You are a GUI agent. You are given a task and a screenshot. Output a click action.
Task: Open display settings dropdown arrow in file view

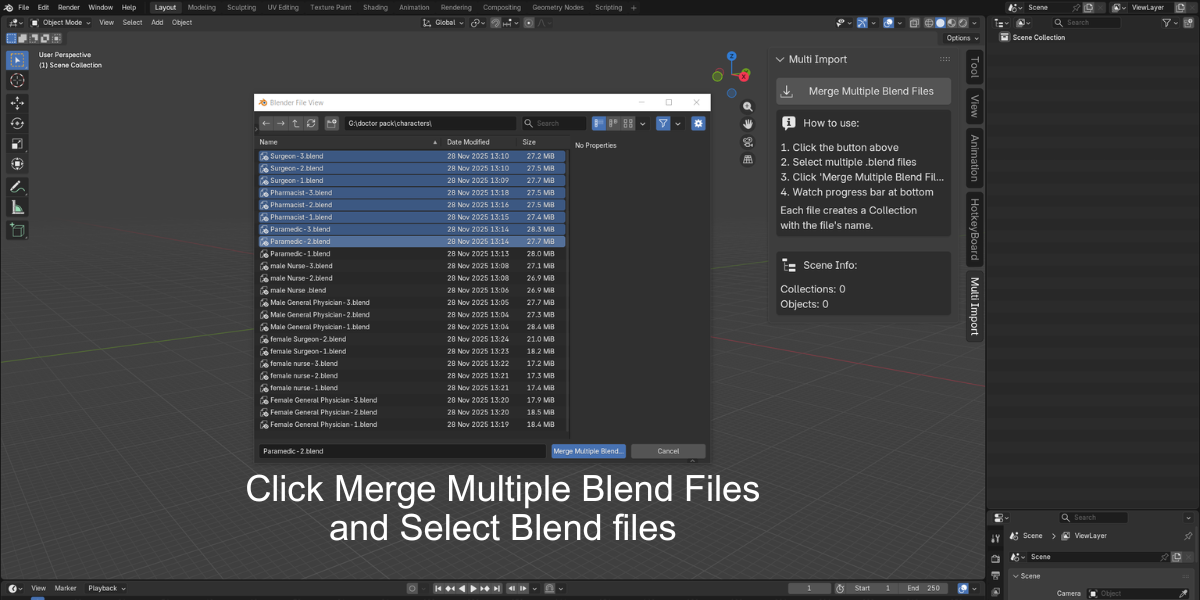(x=643, y=123)
